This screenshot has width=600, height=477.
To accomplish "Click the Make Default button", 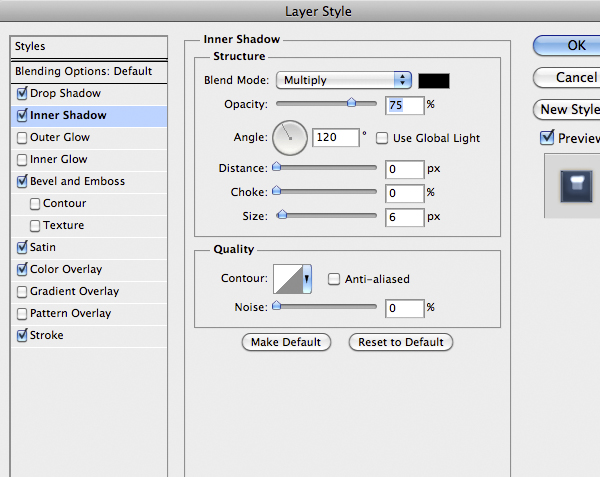I will click(286, 342).
